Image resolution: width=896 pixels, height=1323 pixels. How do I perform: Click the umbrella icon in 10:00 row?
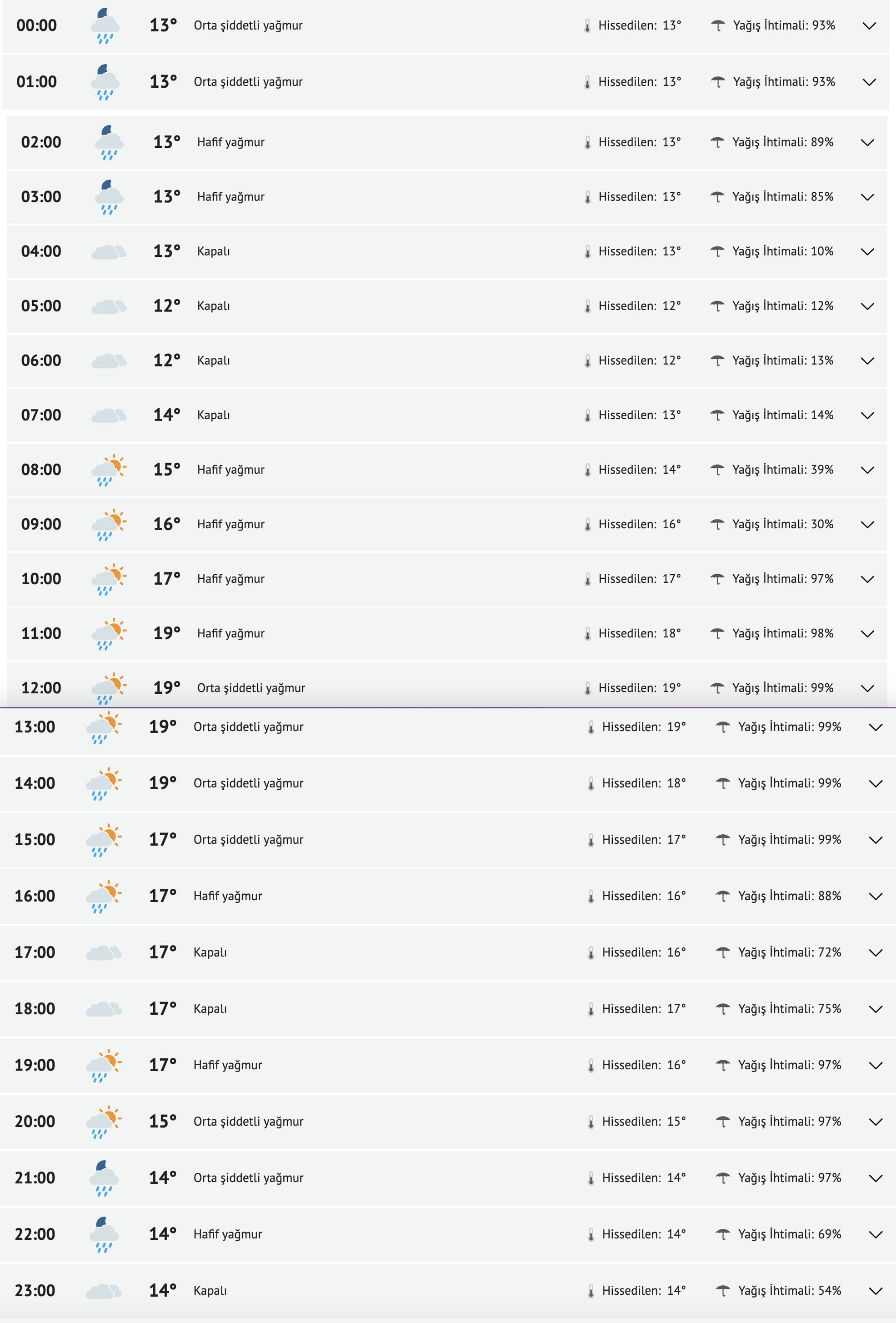coord(717,580)
